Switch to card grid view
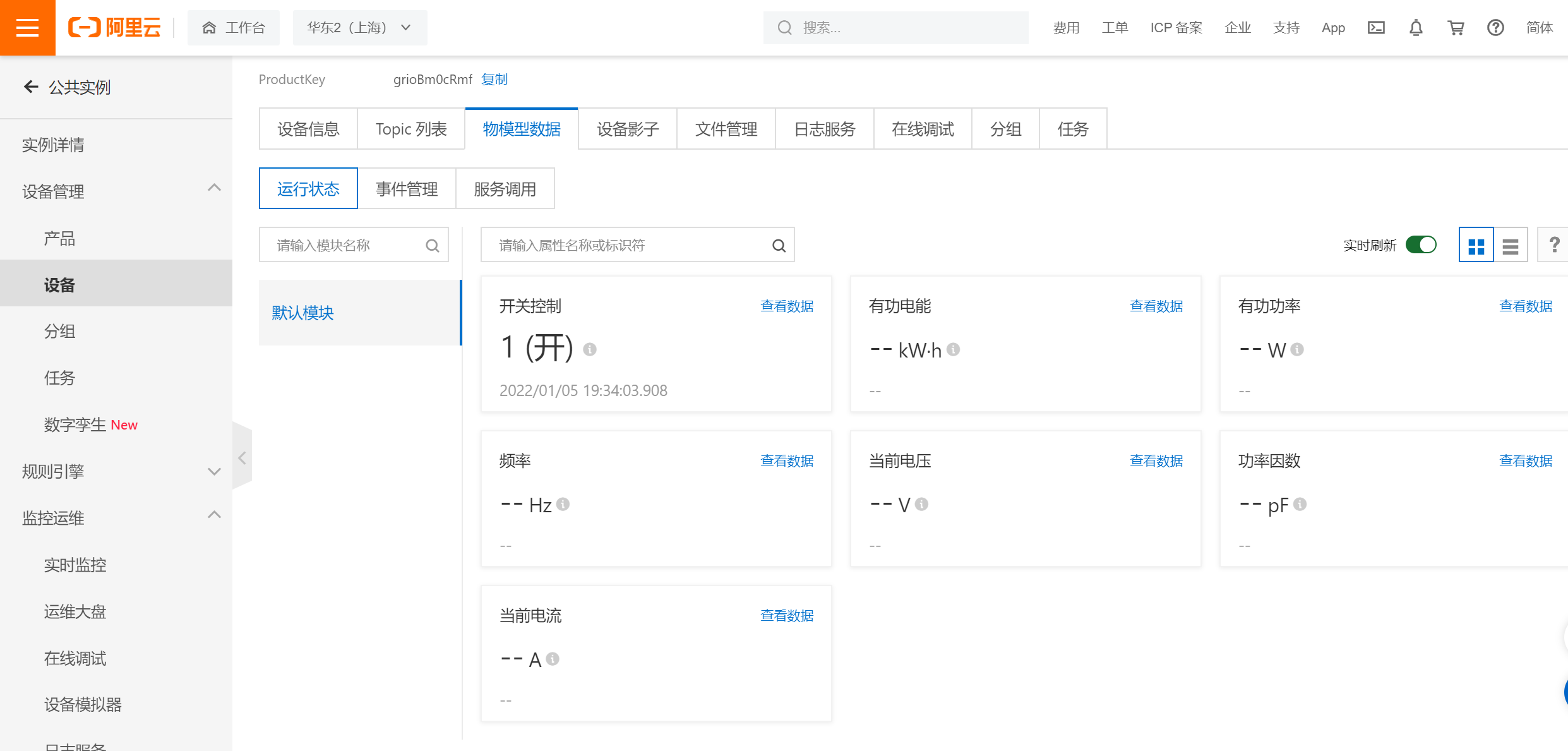 (1476, 245)
